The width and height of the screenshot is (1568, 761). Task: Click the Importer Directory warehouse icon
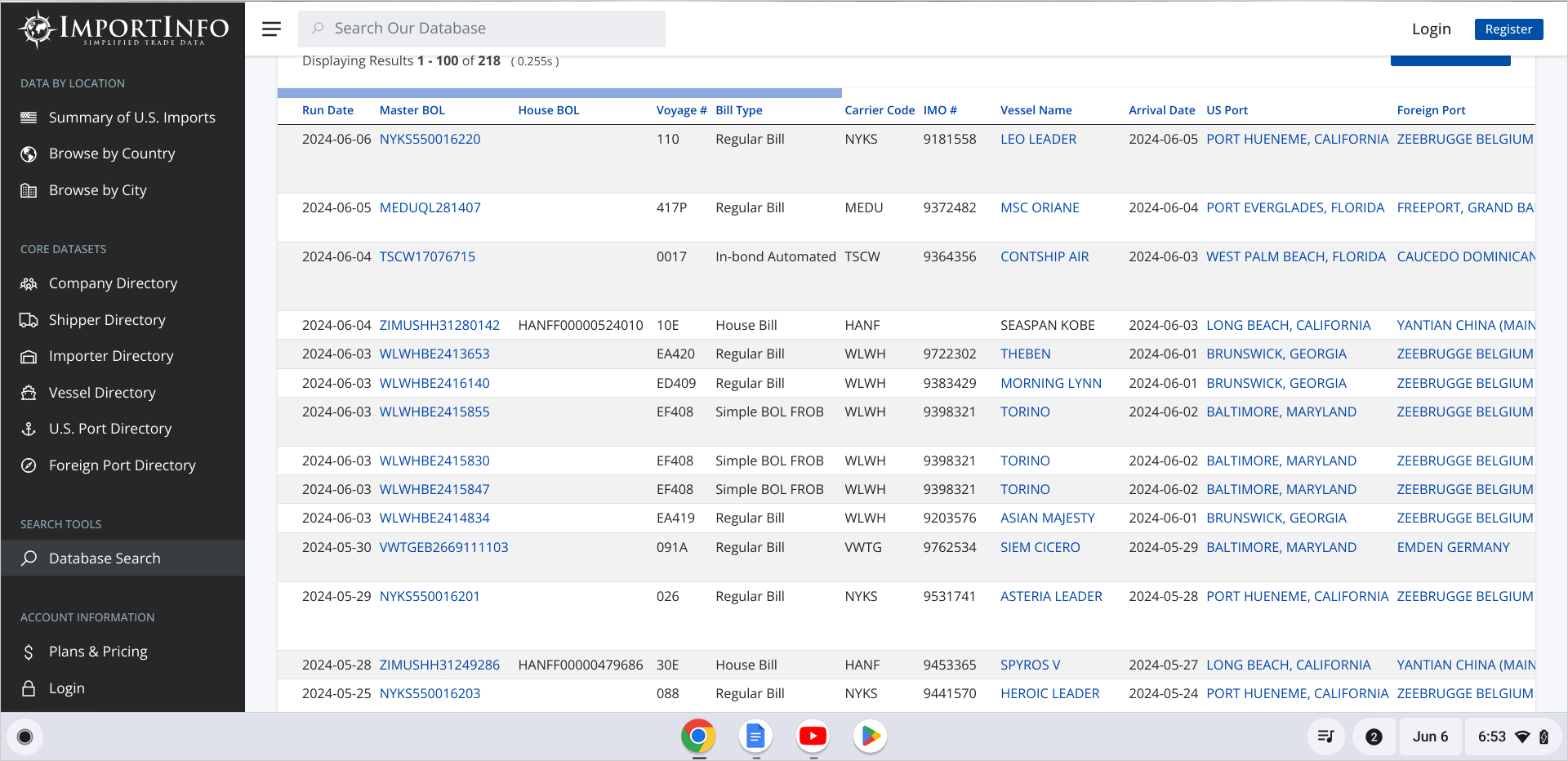click(29, 356)
